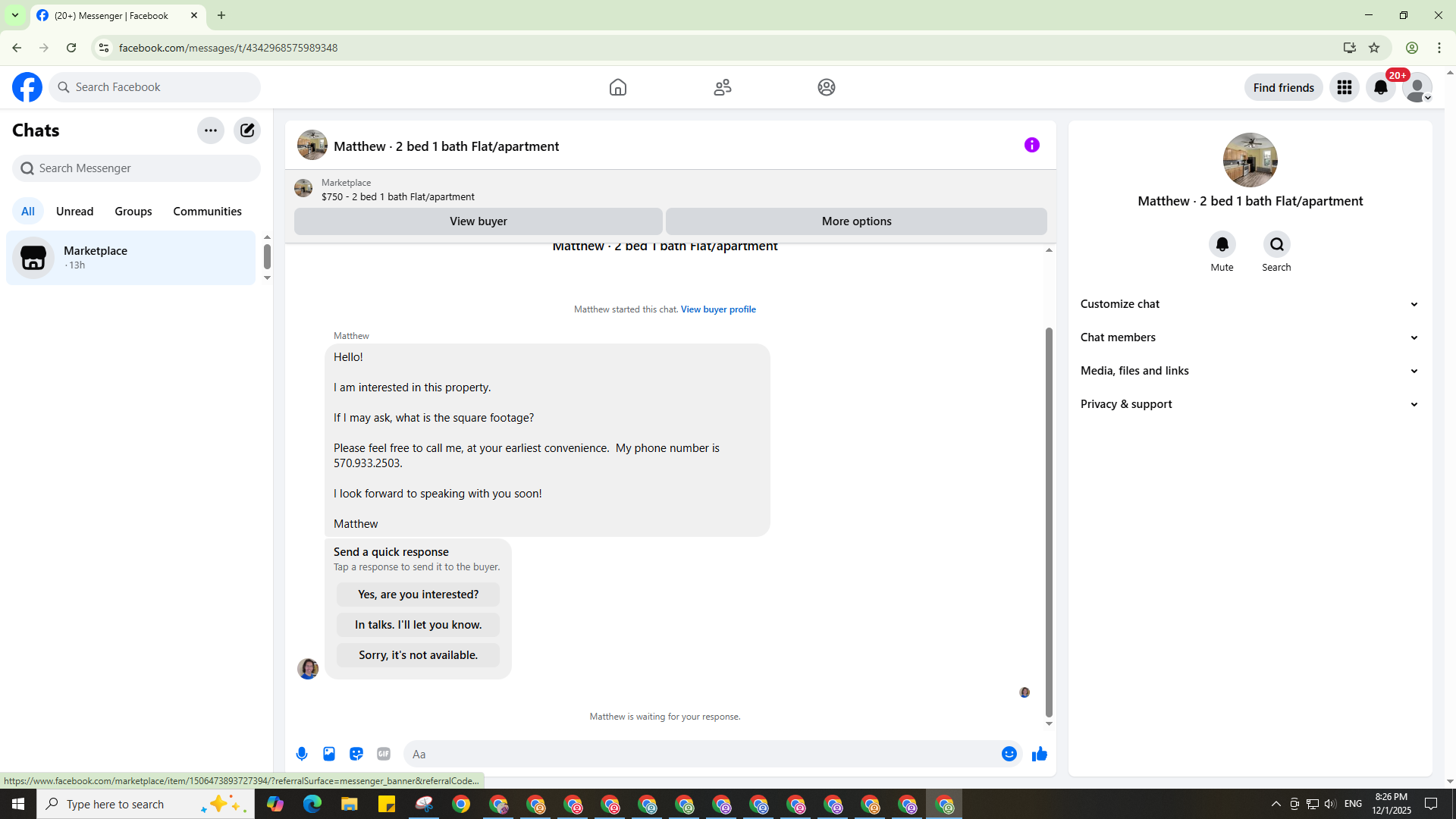Expand Media, files and links section

pyautogui.click(x=1250, y=371)
